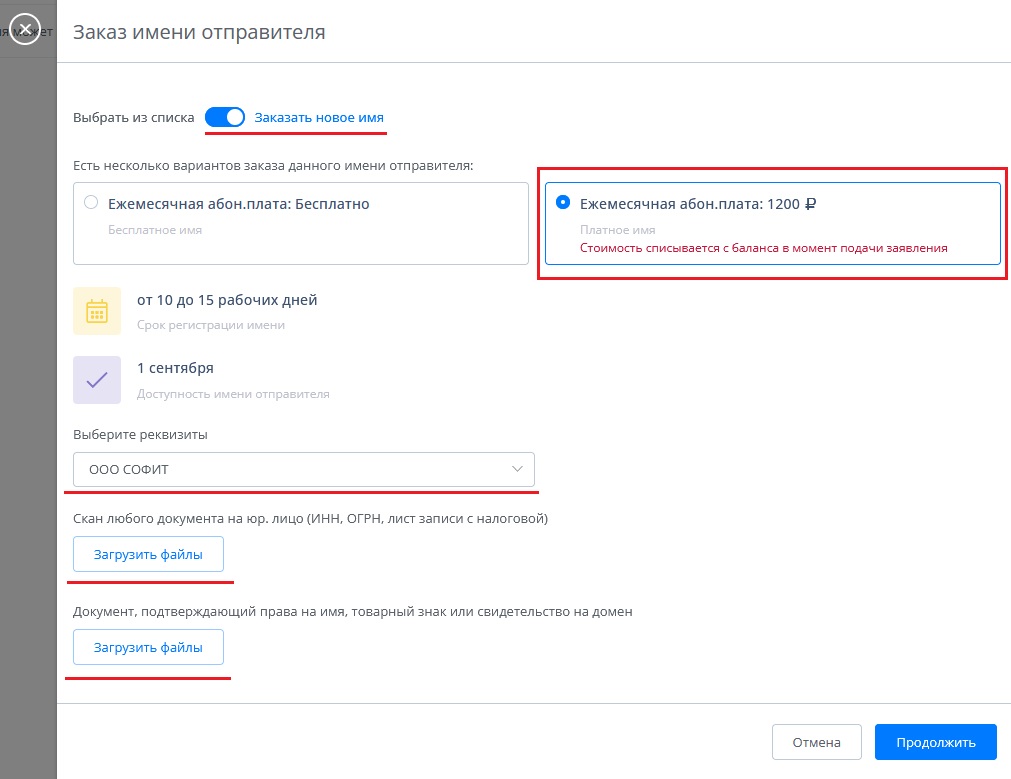Click the red balance charge notice text
Screen dimensions: 1011x779
[x=763, y=248]
